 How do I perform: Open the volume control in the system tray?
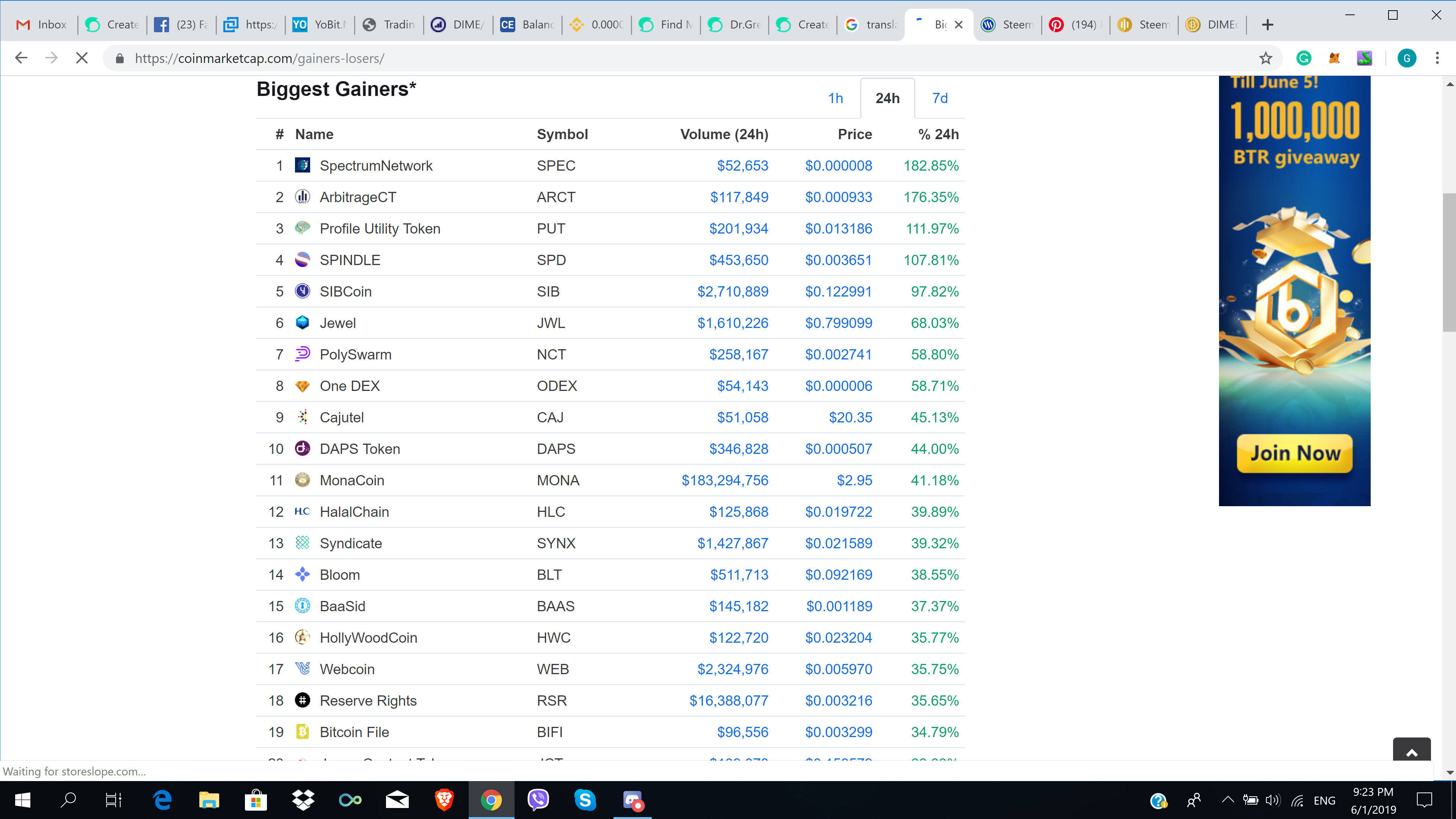(x=1272, y=800)
